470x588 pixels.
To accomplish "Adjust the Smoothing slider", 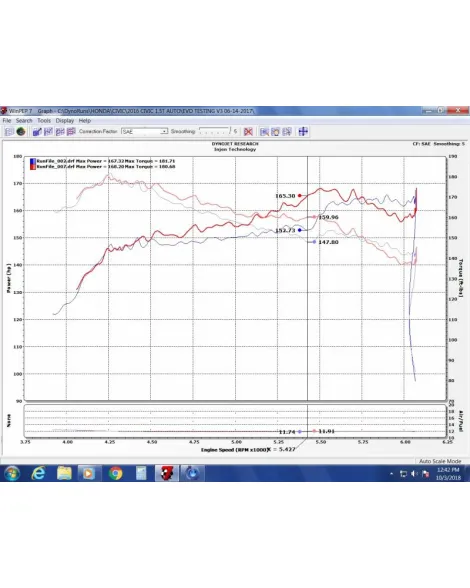I will click(x=214, y=131).
